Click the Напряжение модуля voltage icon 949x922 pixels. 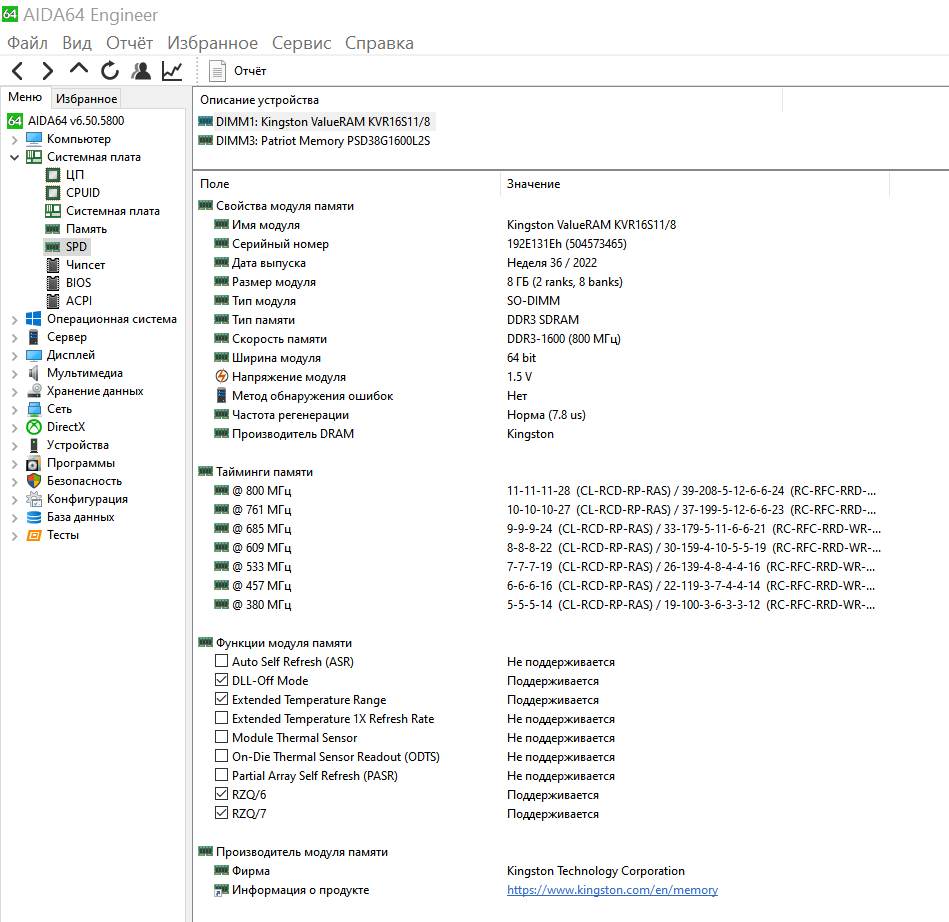coord(222,377)
